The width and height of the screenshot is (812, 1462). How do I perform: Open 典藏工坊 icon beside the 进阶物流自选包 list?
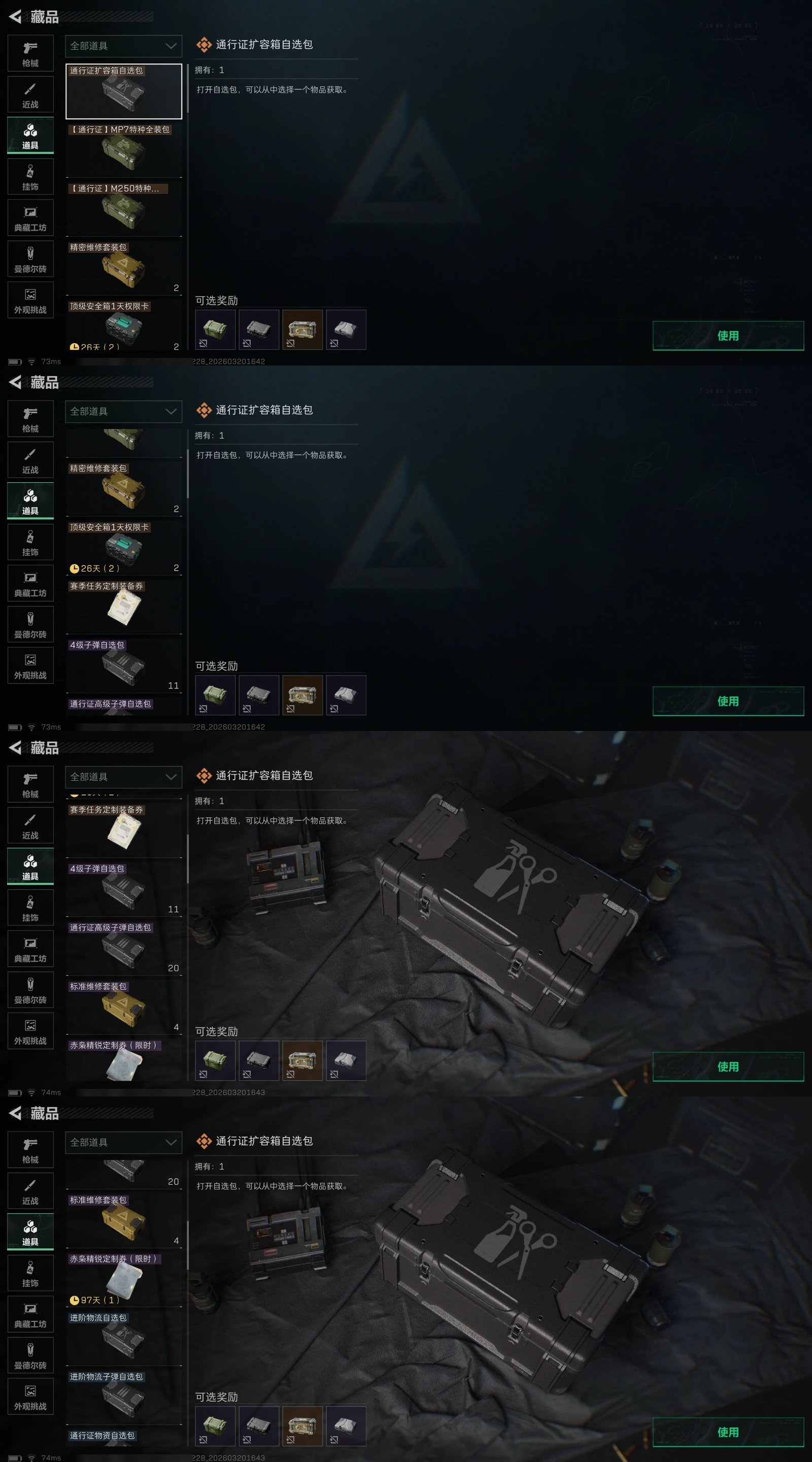click(30, 1315)
